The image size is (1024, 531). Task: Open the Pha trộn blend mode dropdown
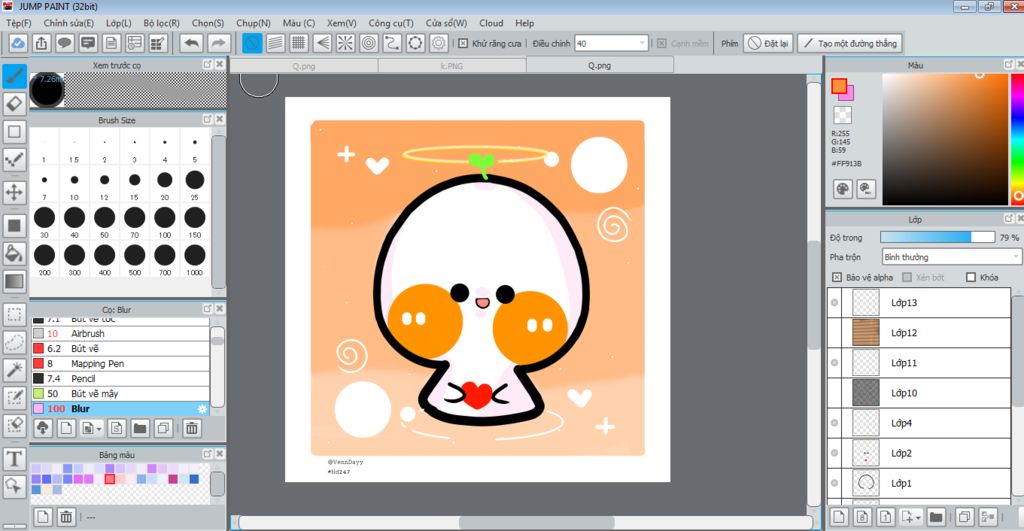pos(952,257)
